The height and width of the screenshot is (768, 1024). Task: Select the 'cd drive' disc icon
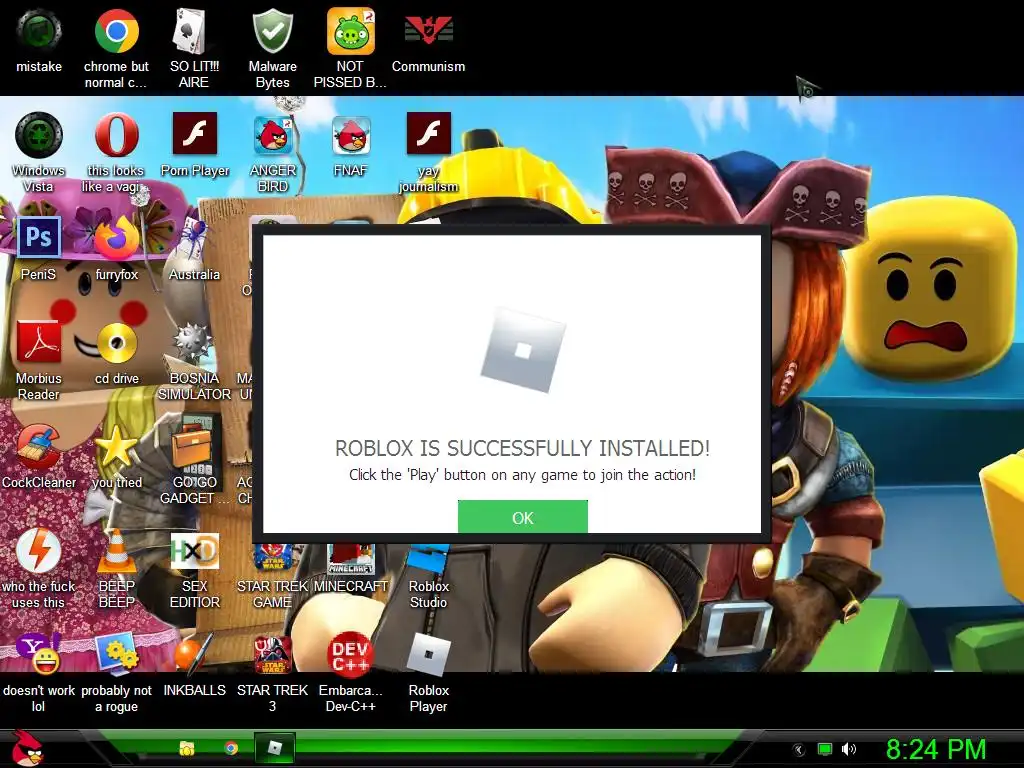click(x=116, y=354)
